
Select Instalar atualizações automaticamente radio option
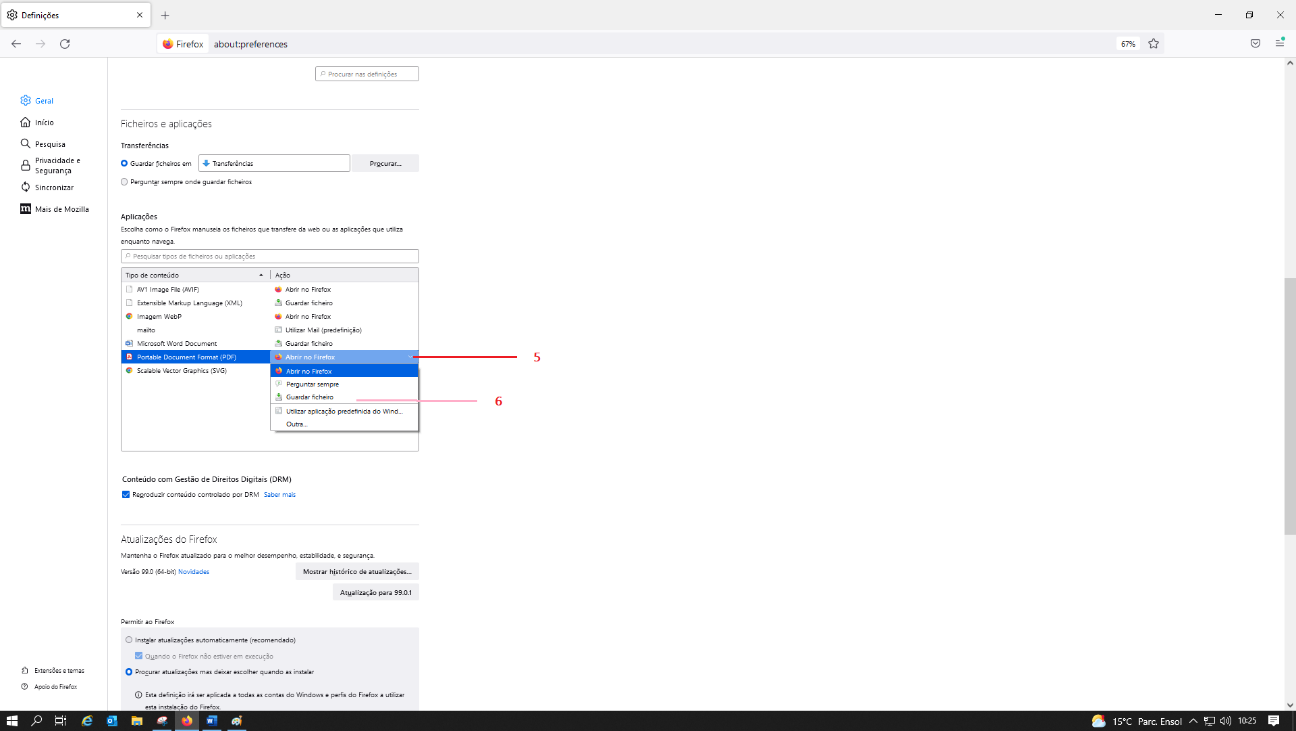pos(129,639)
